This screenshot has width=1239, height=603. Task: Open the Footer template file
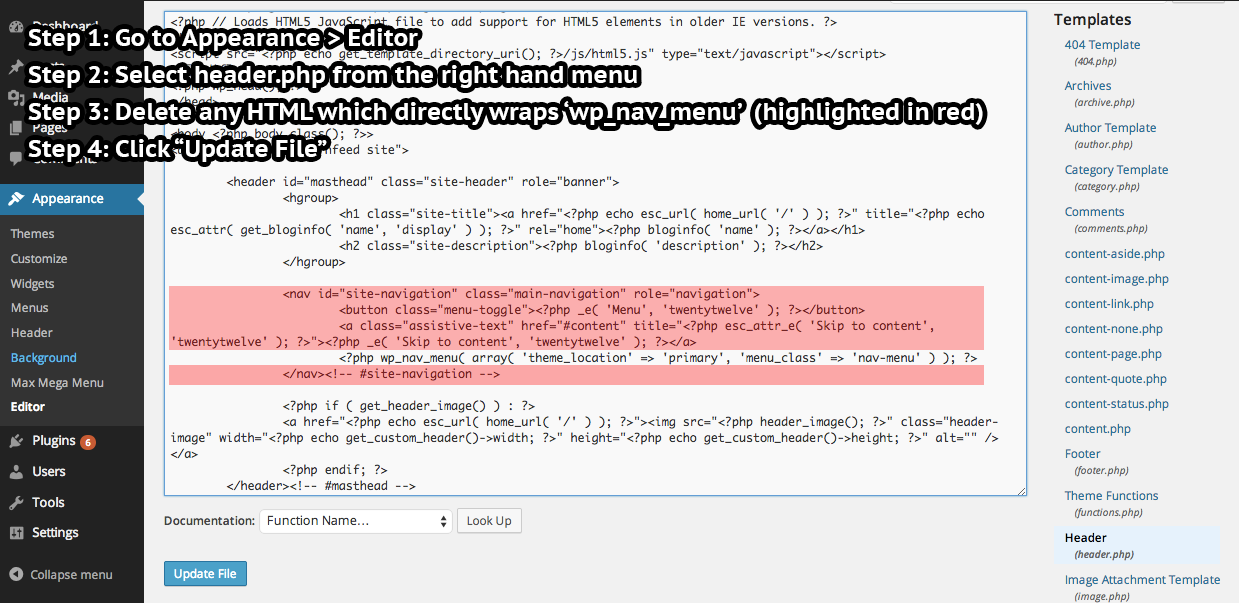pyautogui.click(x=1082, y=454)
